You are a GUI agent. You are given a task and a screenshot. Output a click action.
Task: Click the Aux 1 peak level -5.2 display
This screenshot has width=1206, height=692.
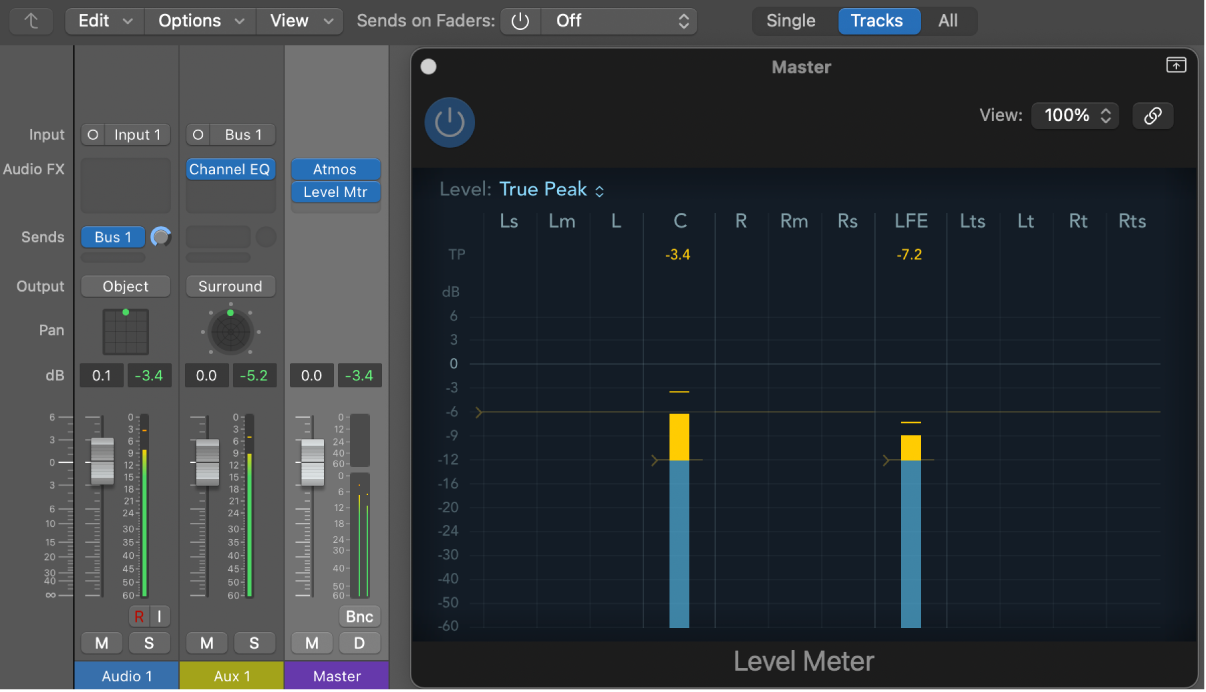click(254, 376)
